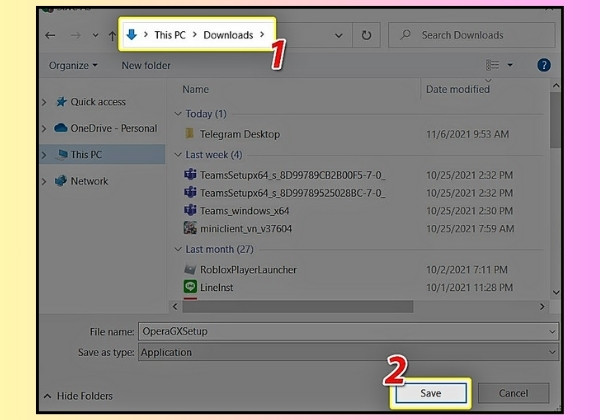Sort by Date modified column
This screenshot has height=420, width=600.
[458, 89]
